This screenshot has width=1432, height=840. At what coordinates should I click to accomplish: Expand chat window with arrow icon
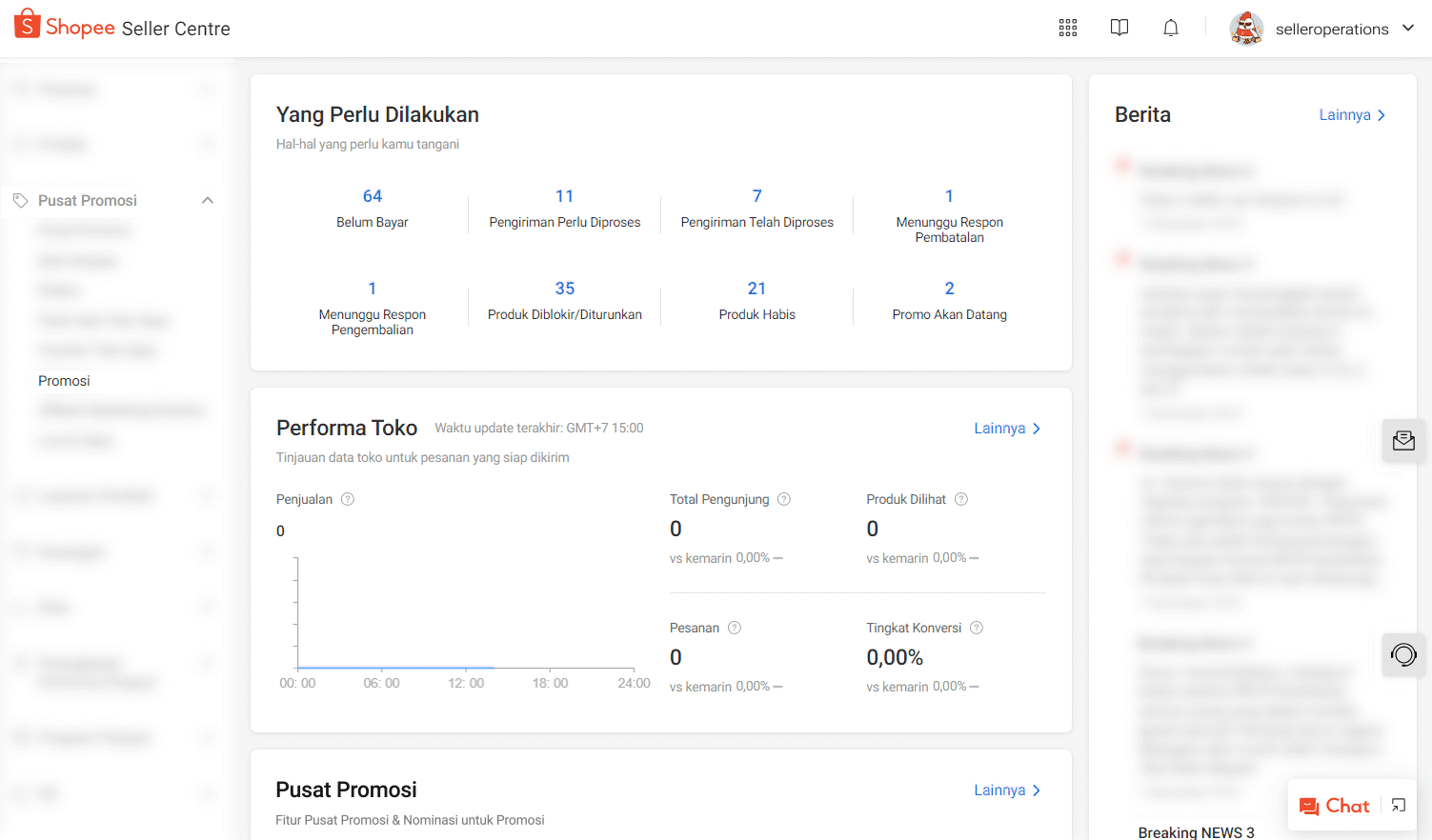(x=1398, y=806)
